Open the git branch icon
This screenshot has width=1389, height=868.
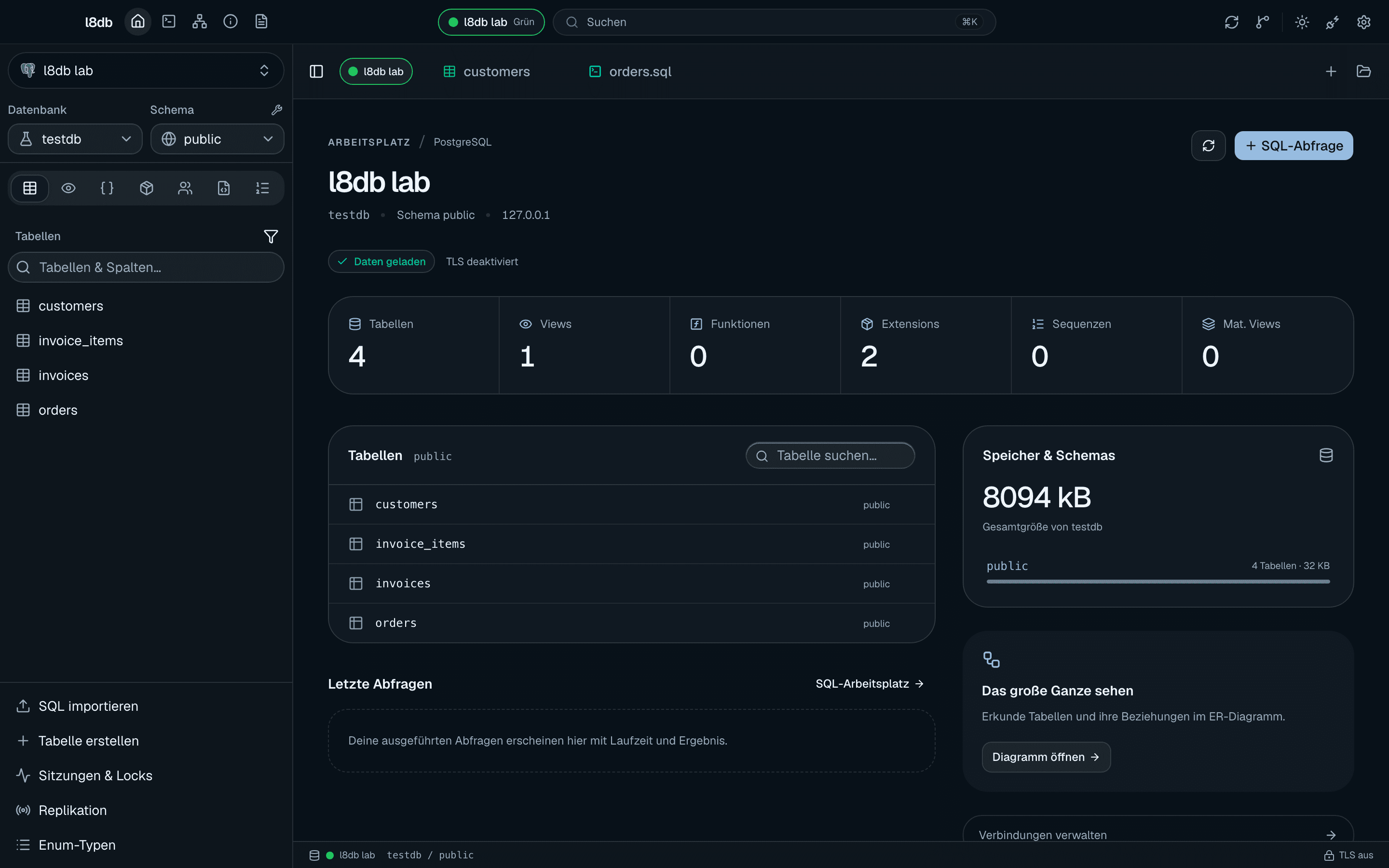(1262, 22)
